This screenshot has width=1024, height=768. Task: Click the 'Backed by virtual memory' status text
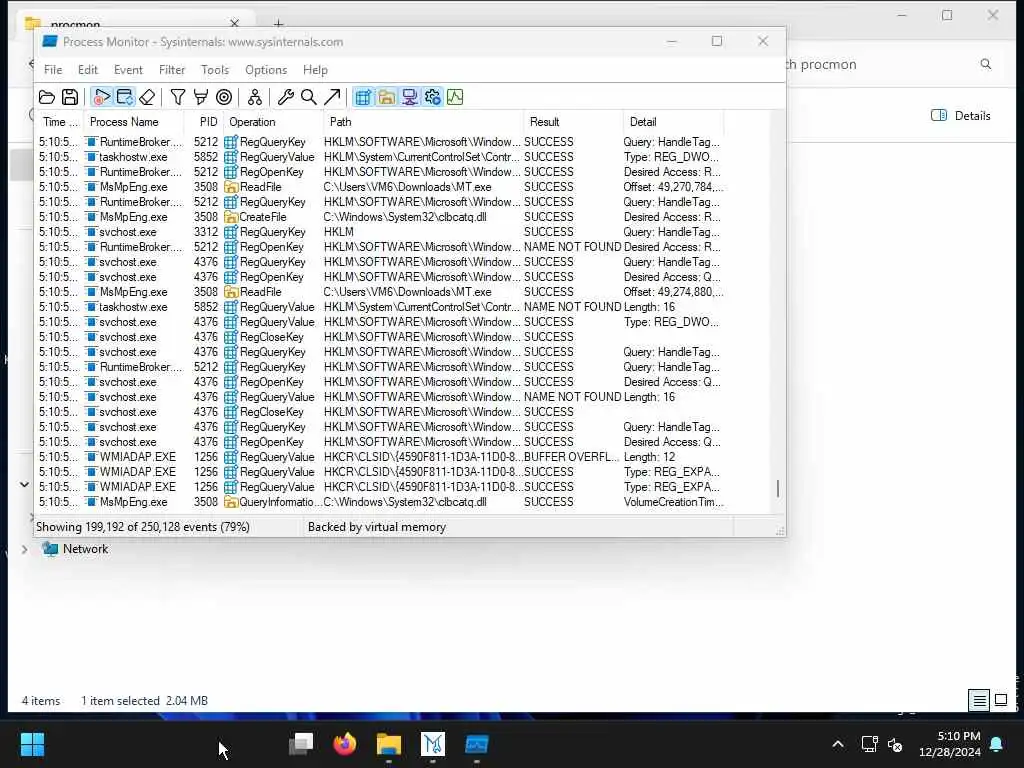[x=377, y=527]
